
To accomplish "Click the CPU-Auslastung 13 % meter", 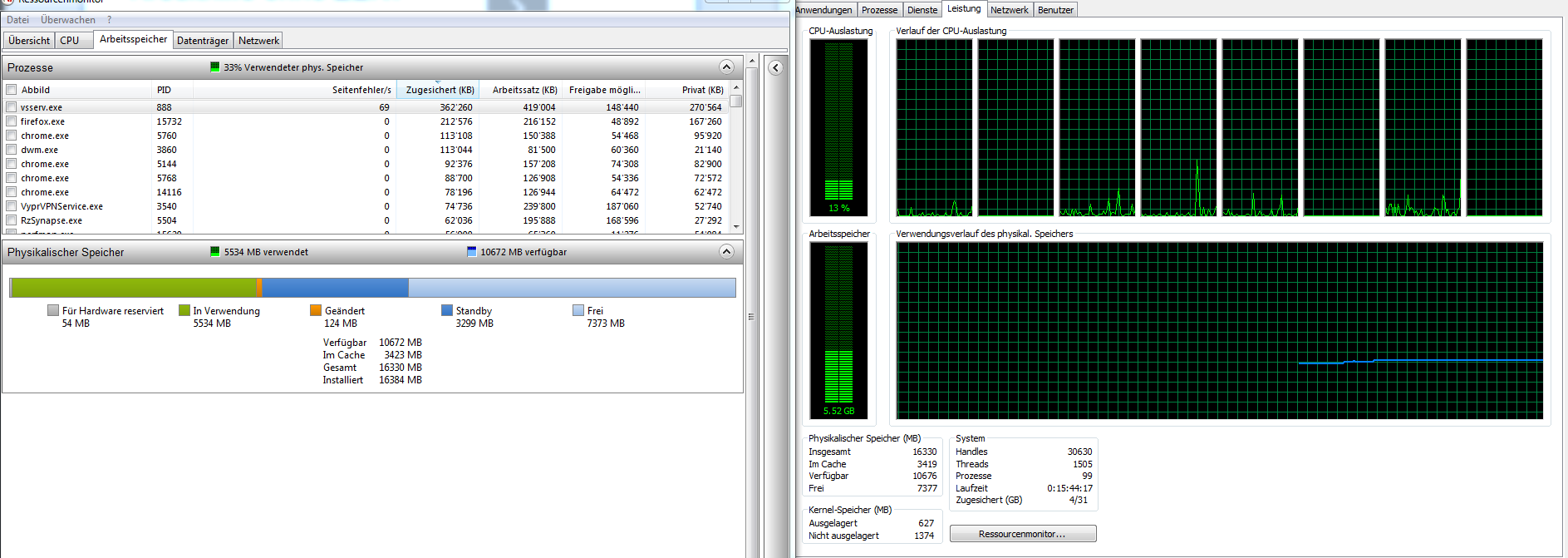I will click(x=838, y=127).
